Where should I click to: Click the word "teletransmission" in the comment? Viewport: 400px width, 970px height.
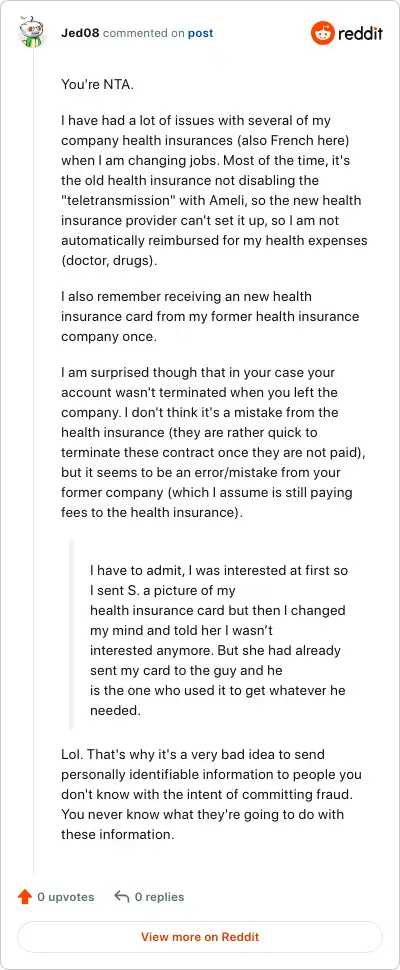point(152,200)
